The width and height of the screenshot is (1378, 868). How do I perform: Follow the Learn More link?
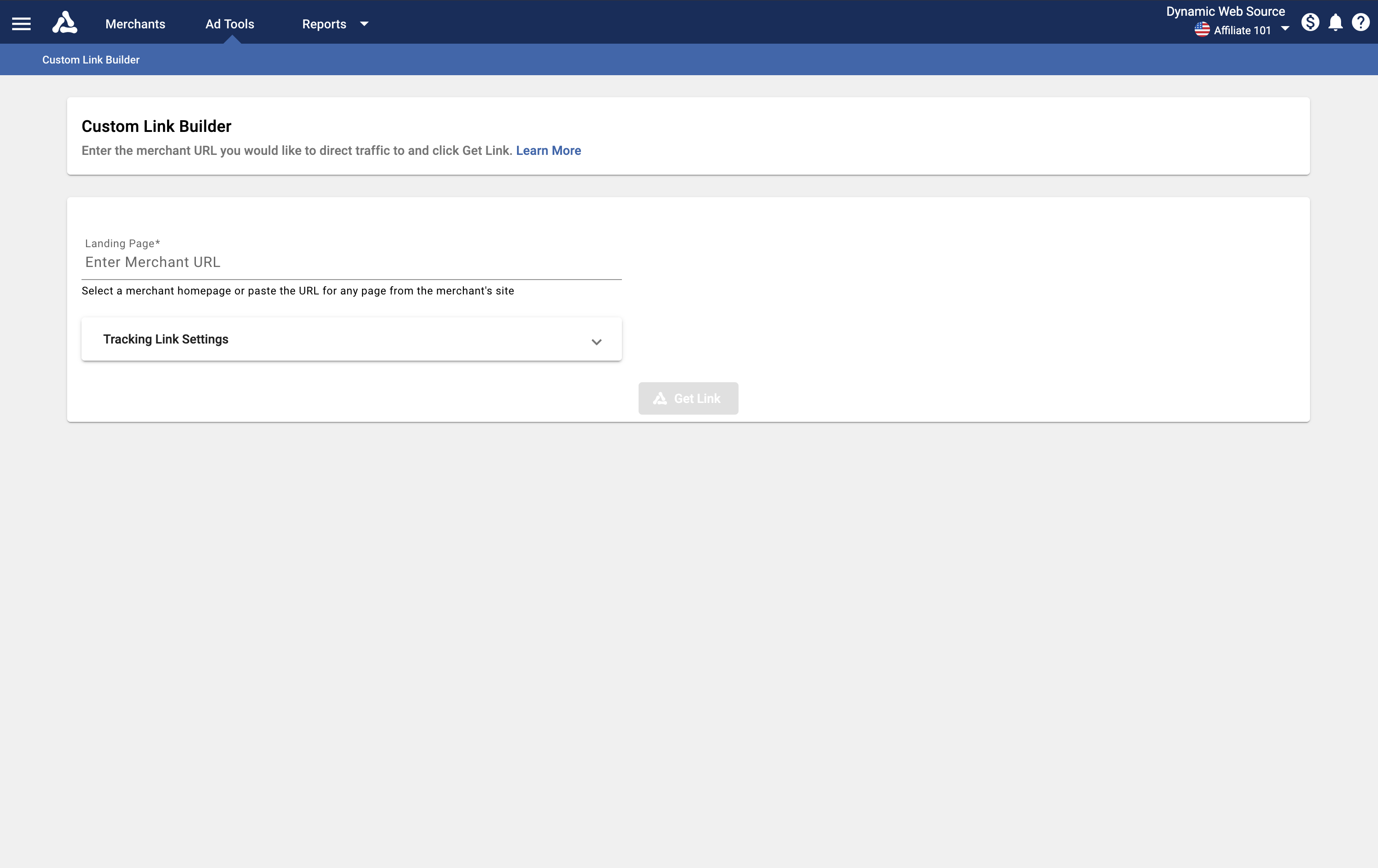(x=548, y=150)
